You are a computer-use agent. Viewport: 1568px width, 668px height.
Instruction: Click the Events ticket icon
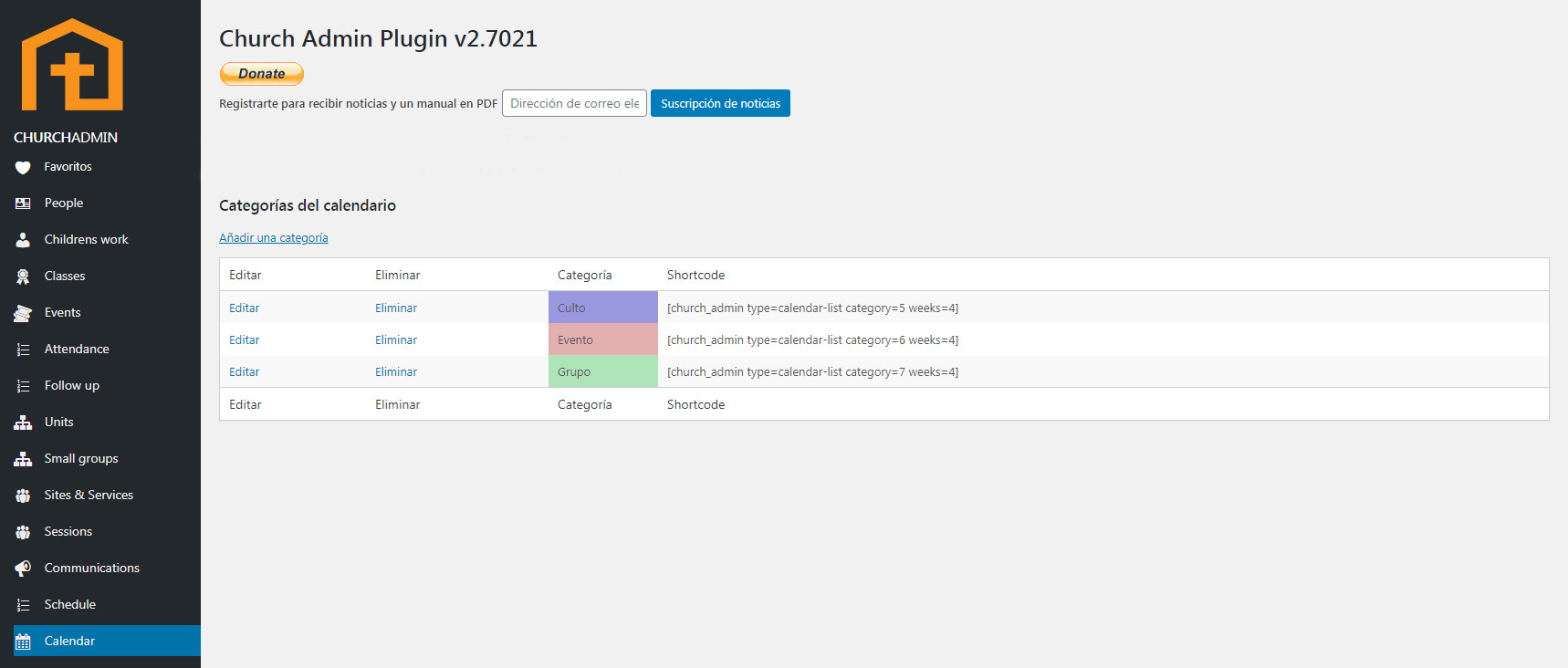click(x=23, y=313)
